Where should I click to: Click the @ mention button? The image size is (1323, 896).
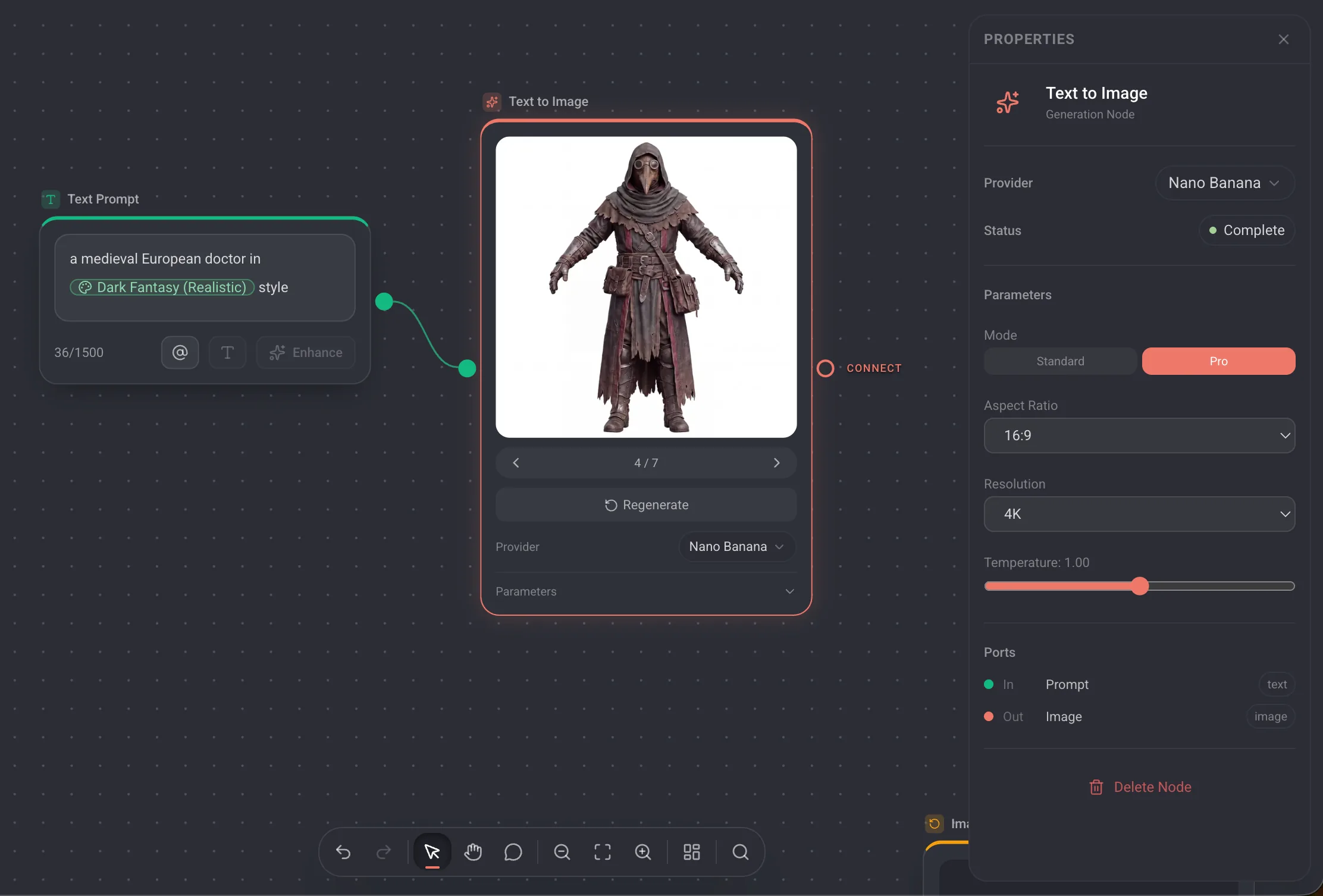pos(180,352)
